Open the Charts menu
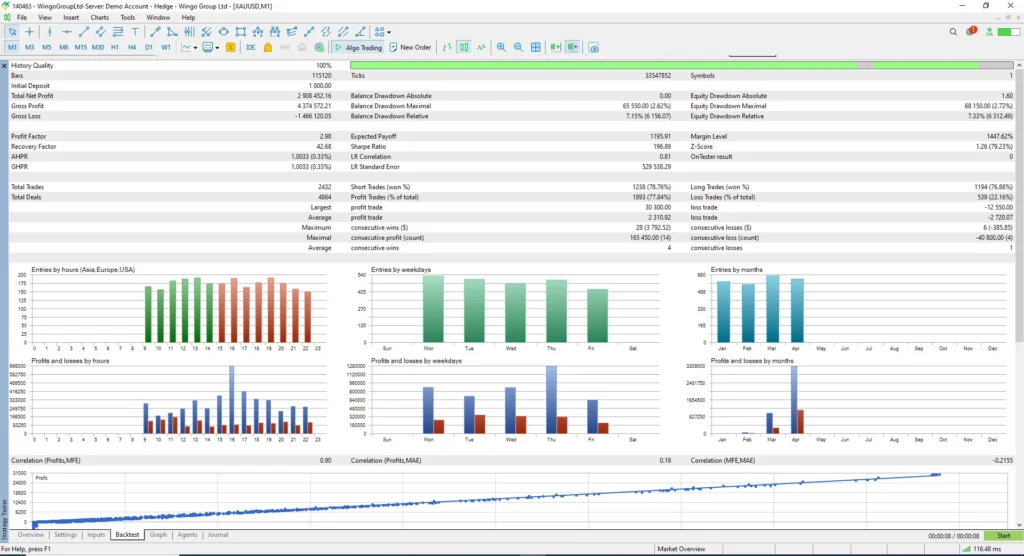Screen dimensions: 1024x556 pos(99,18)
